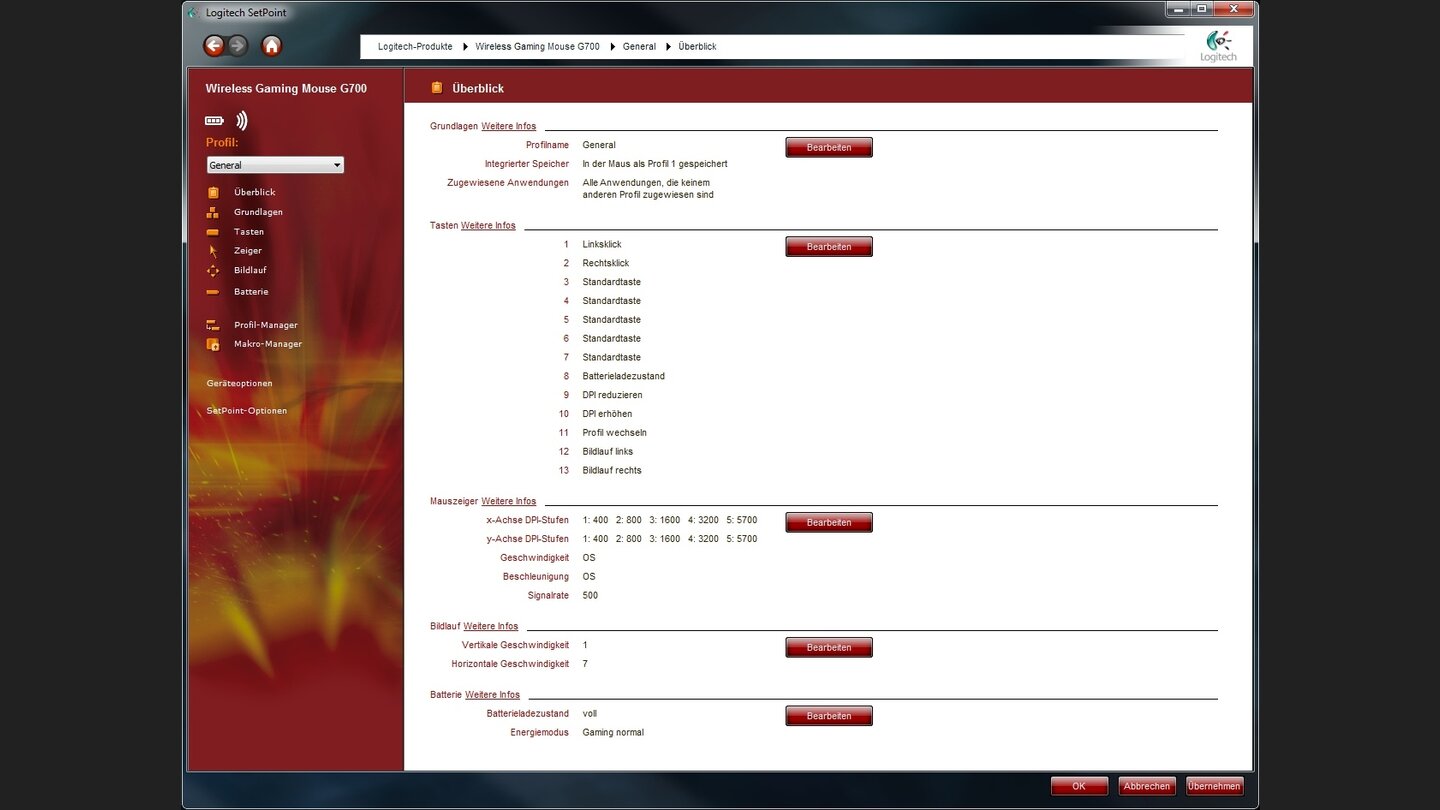
Task: Click the battery level icon in the sidebar
Action: click(x=215, y=121)
